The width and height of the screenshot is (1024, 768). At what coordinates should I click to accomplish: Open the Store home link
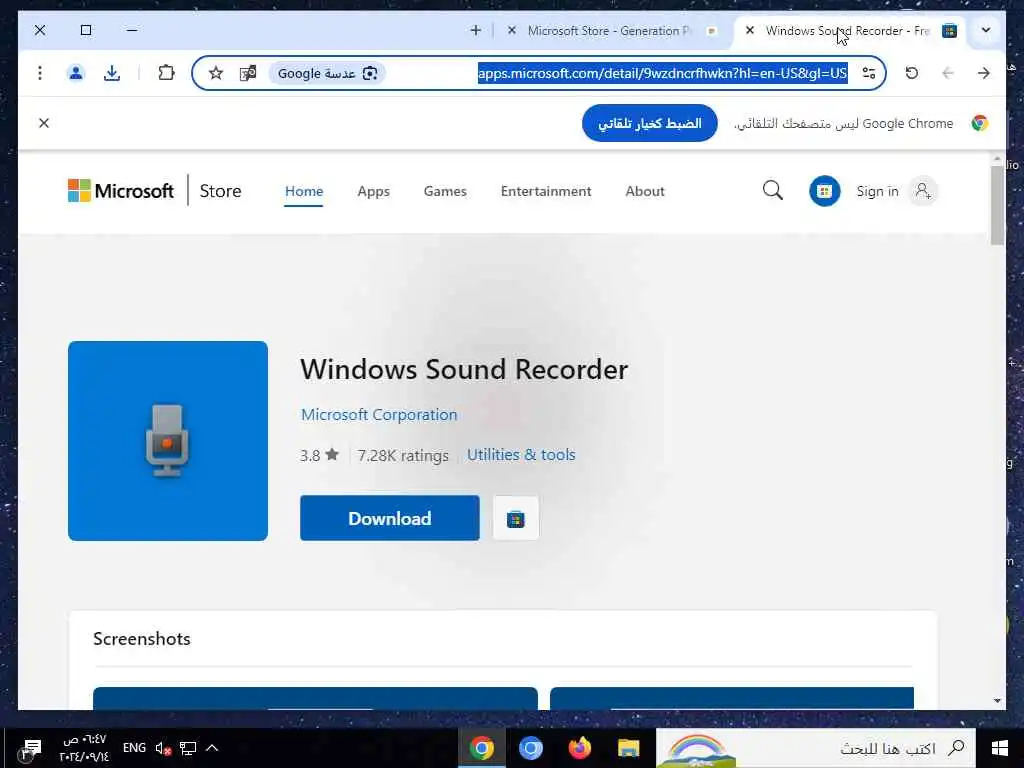pyautogui.click(x=220, y=191)
